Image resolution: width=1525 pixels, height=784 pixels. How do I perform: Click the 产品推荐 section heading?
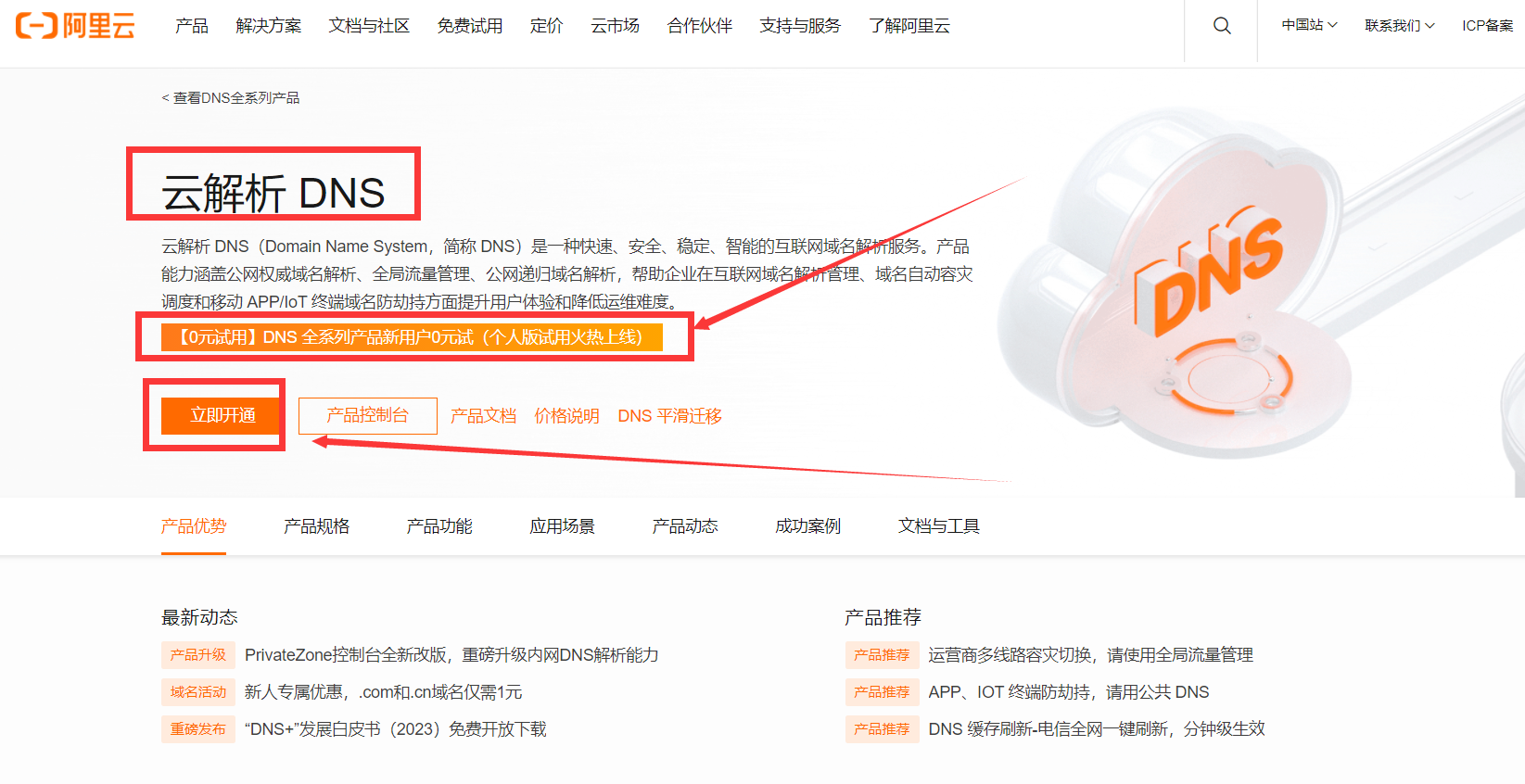click(883, 617)
